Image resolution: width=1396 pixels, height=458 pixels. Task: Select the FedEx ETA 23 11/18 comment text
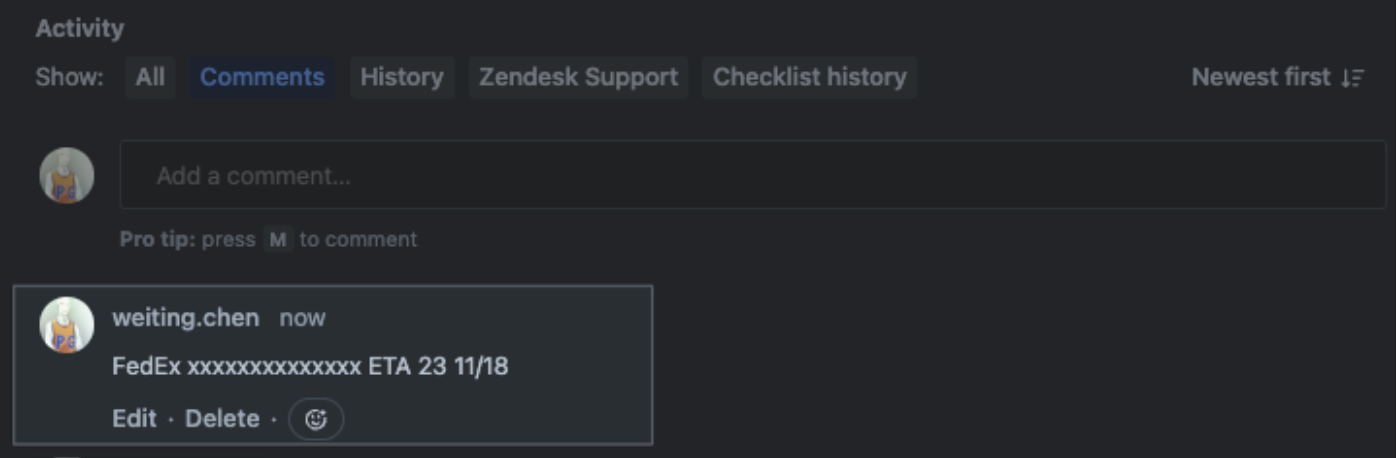point(310,367)
